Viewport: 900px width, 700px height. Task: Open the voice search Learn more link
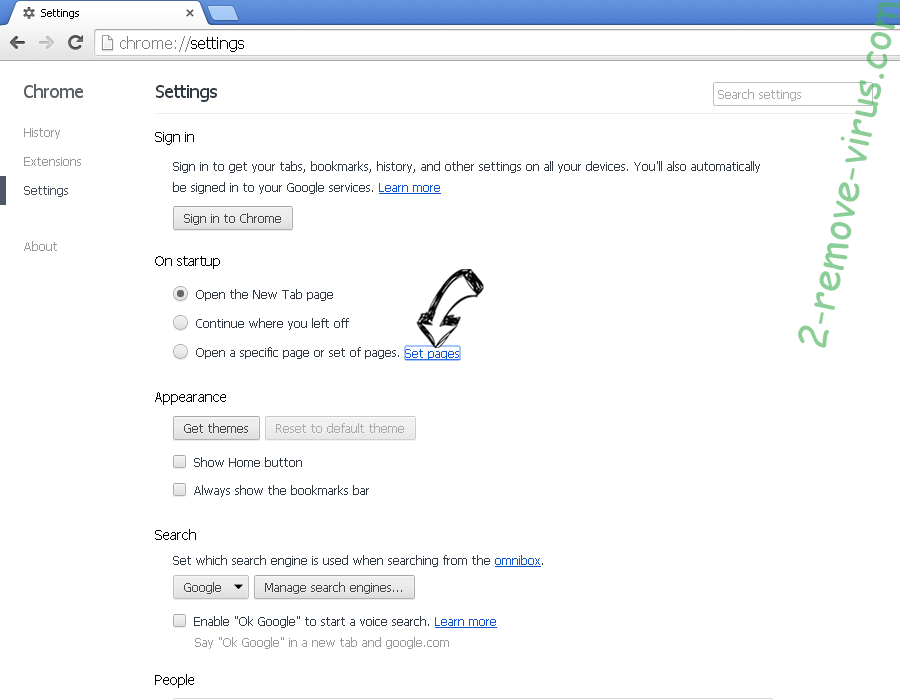coord(465,621)
